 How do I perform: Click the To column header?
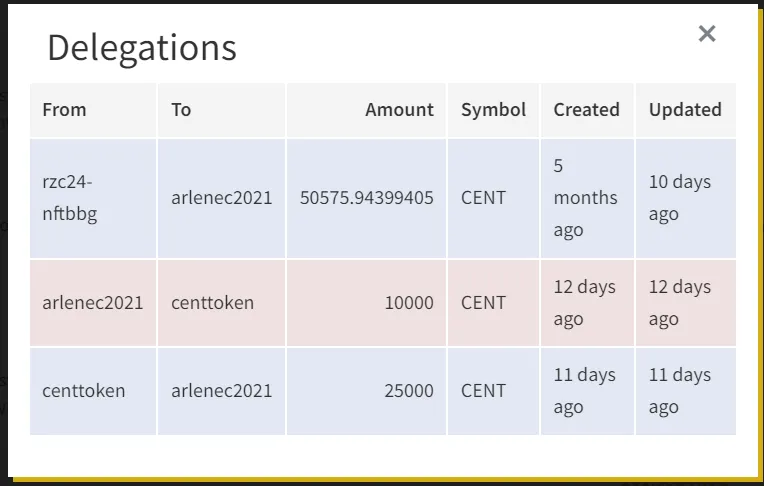pyautogui.click(x=181, y=110)
